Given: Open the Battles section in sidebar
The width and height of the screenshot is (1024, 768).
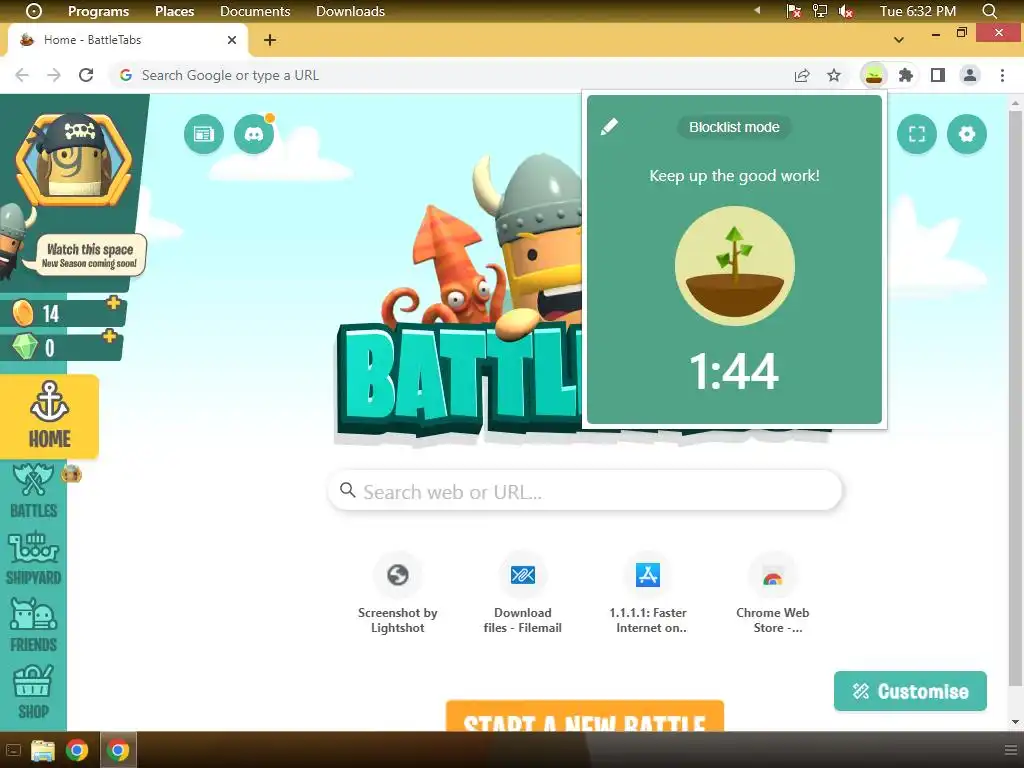Looking at the screenshot, I should 33,491.
